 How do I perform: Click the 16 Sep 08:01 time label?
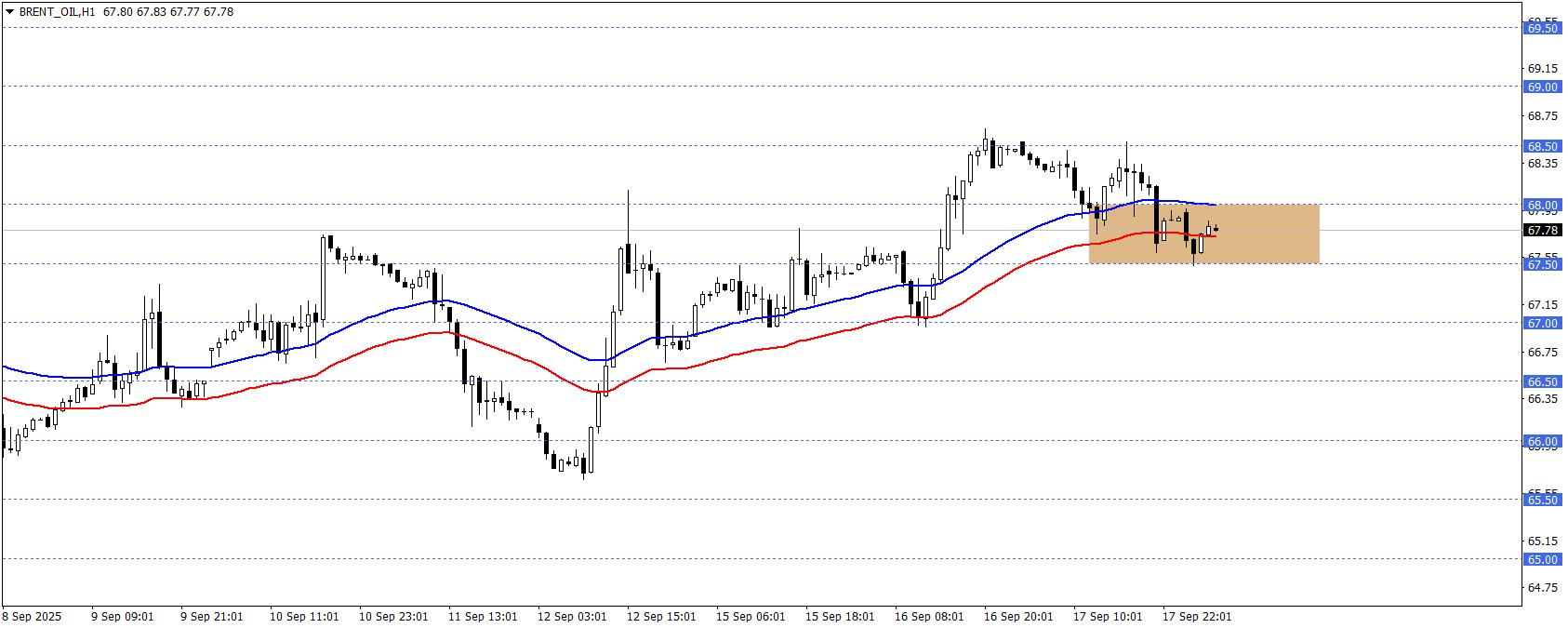coord(929,616)
